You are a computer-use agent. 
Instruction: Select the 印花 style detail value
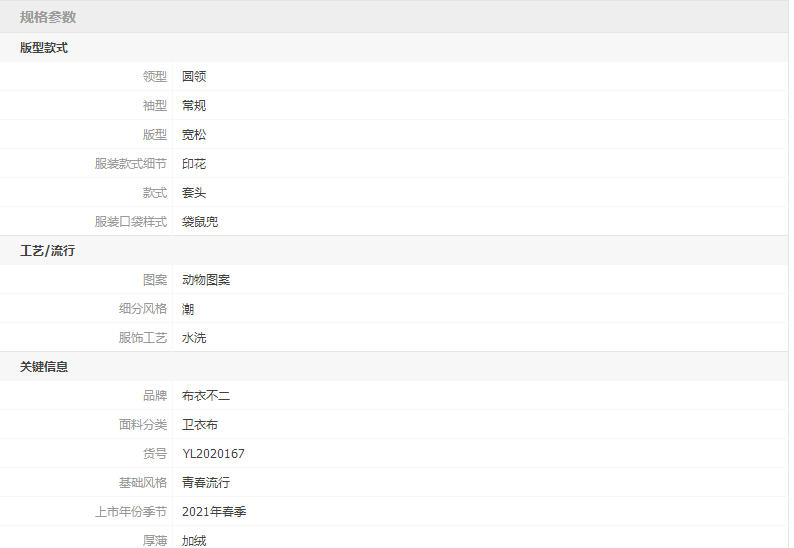(x=194, y=163)
